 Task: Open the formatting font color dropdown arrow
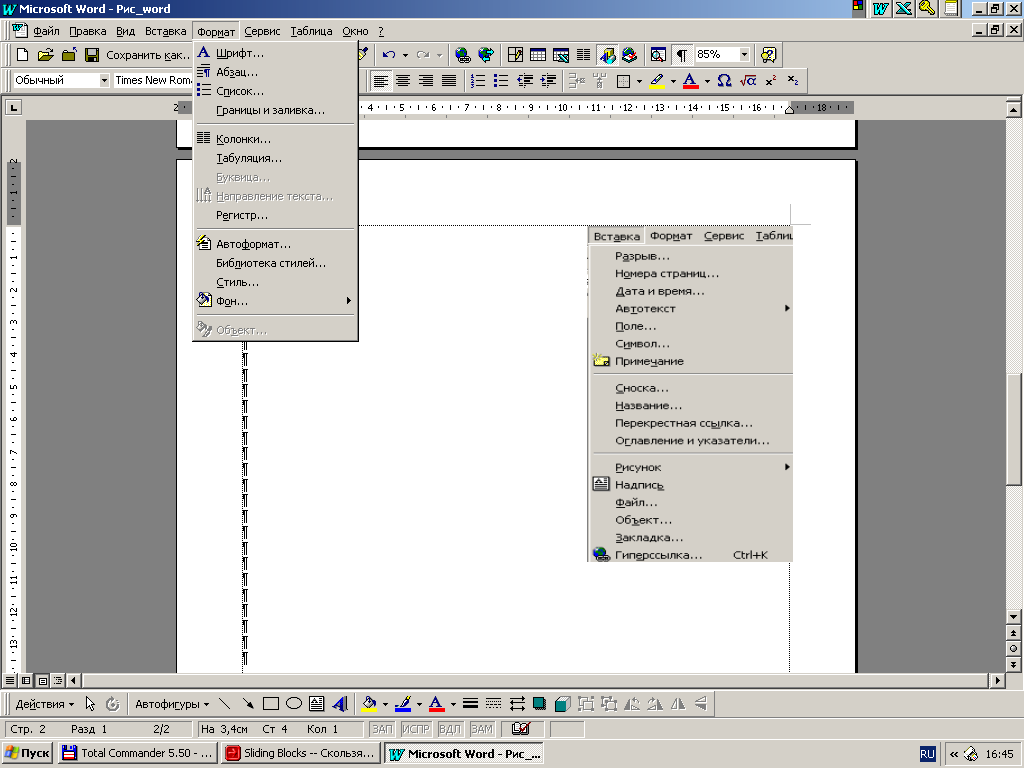tap(707, 80)
